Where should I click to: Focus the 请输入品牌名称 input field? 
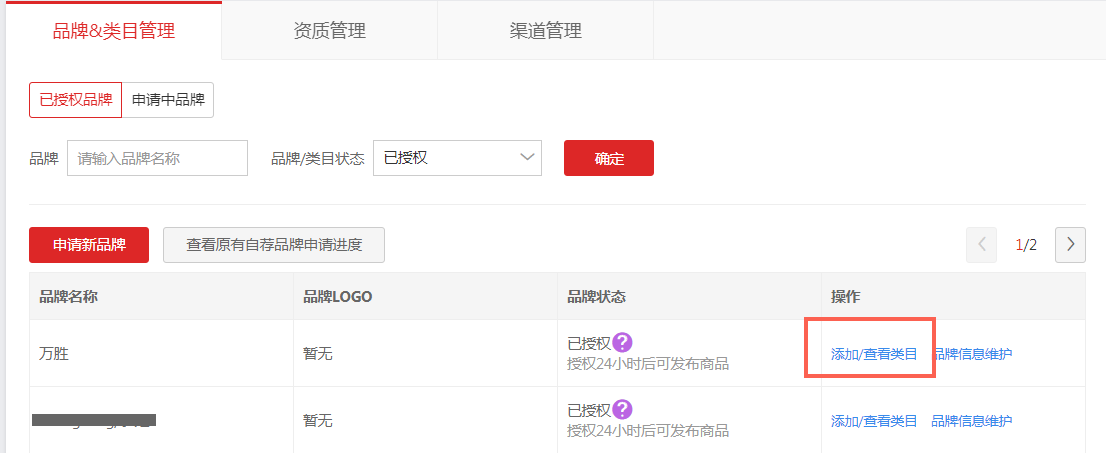157,158
